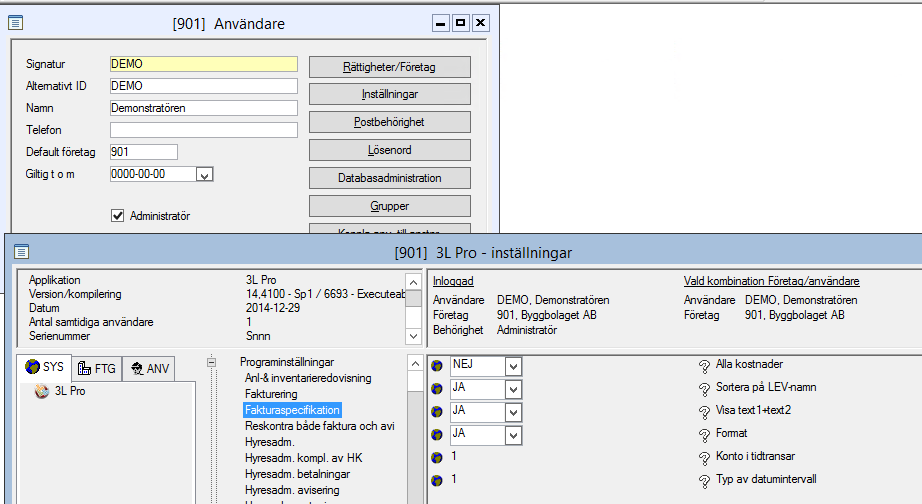Click globe icon on Konto i tidtransar row
The width and height of the screenshot is (922, 504).
point(436,457)
